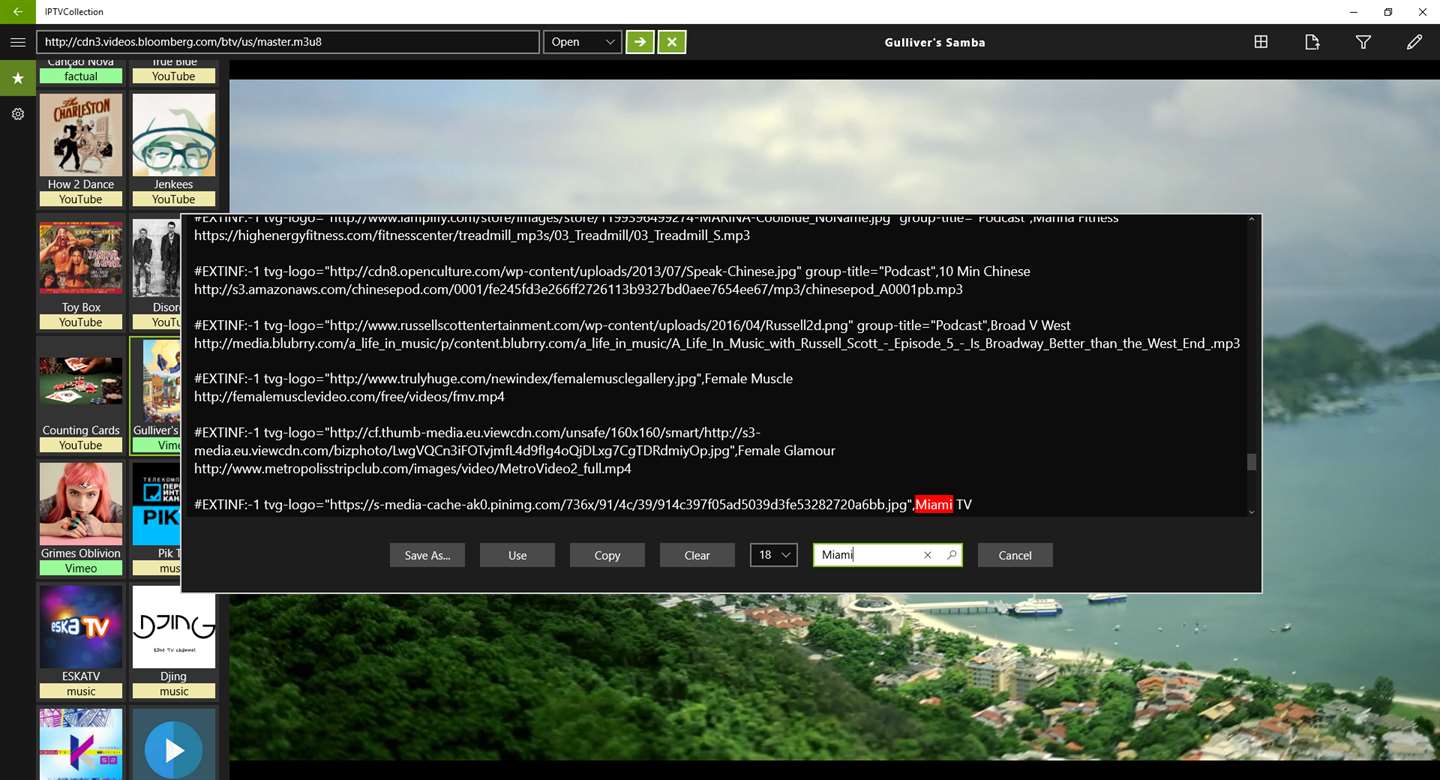The height and width of the screenshot is (780, 1440).
Task: Expand the font size 18 dropdown
Action: [x=774, y=555]
